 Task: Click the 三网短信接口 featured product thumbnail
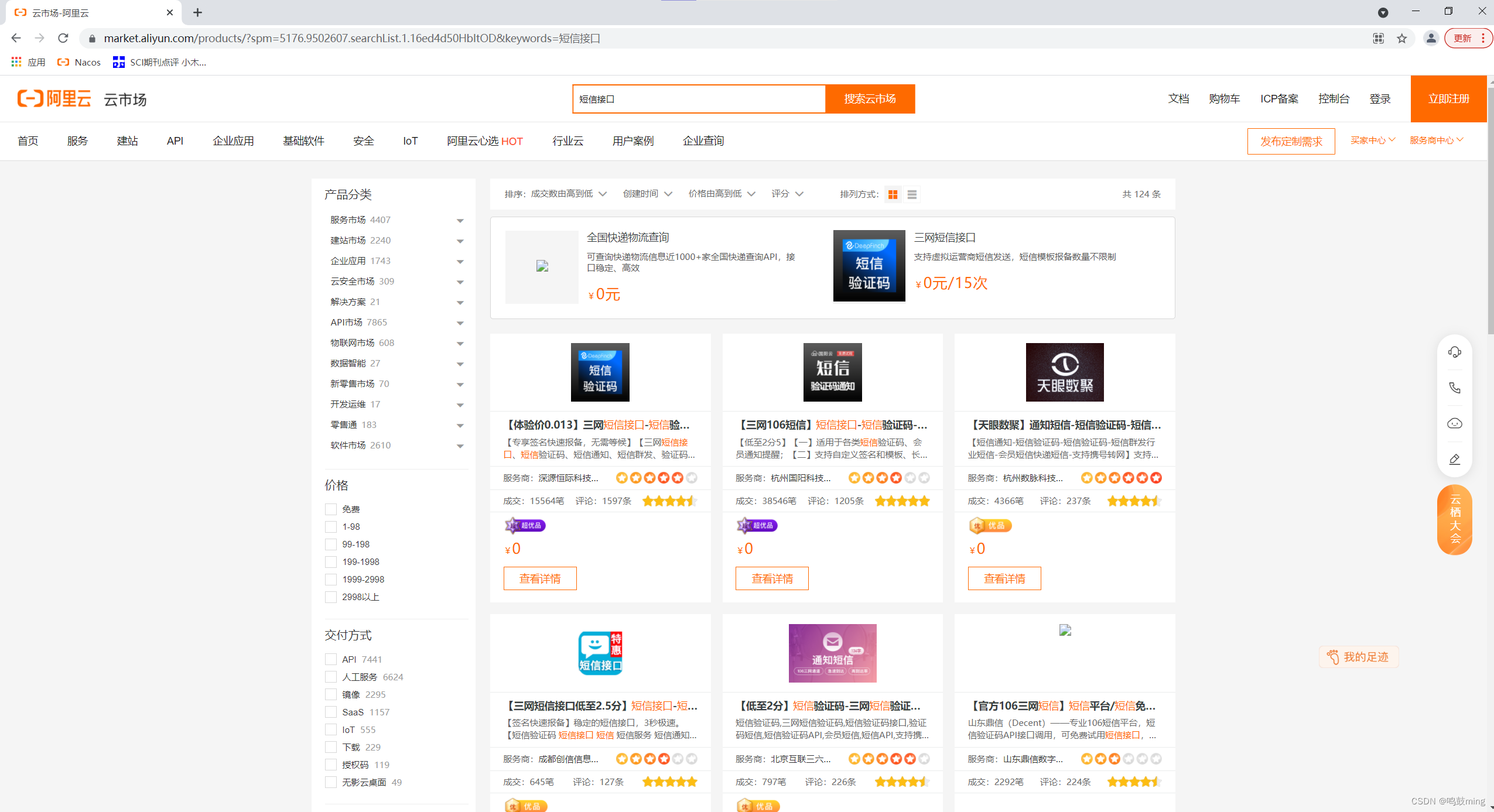click(869, 266)
